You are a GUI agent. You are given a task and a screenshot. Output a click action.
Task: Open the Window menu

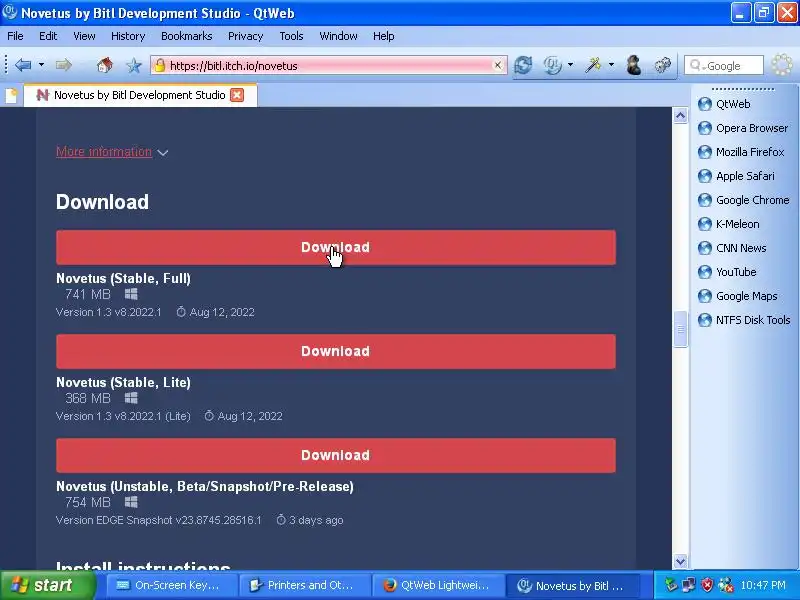(338, 36)
